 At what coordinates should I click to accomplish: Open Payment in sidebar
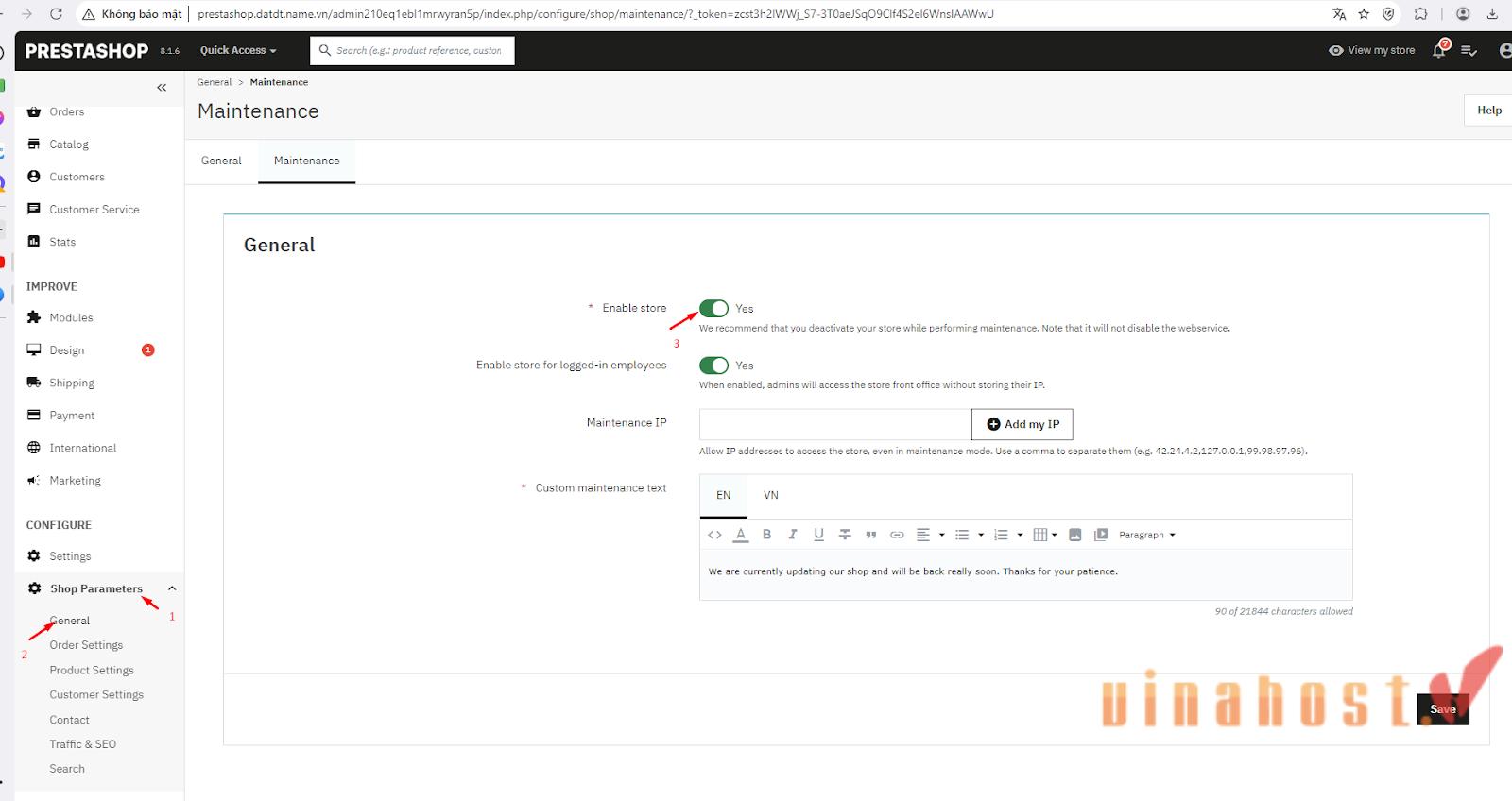(72, 416)
